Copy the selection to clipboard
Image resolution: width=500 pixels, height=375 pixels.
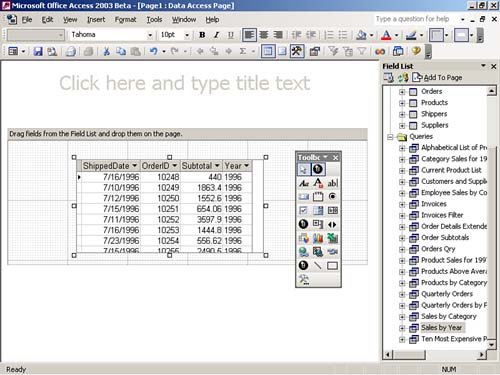tap(121, 51)
